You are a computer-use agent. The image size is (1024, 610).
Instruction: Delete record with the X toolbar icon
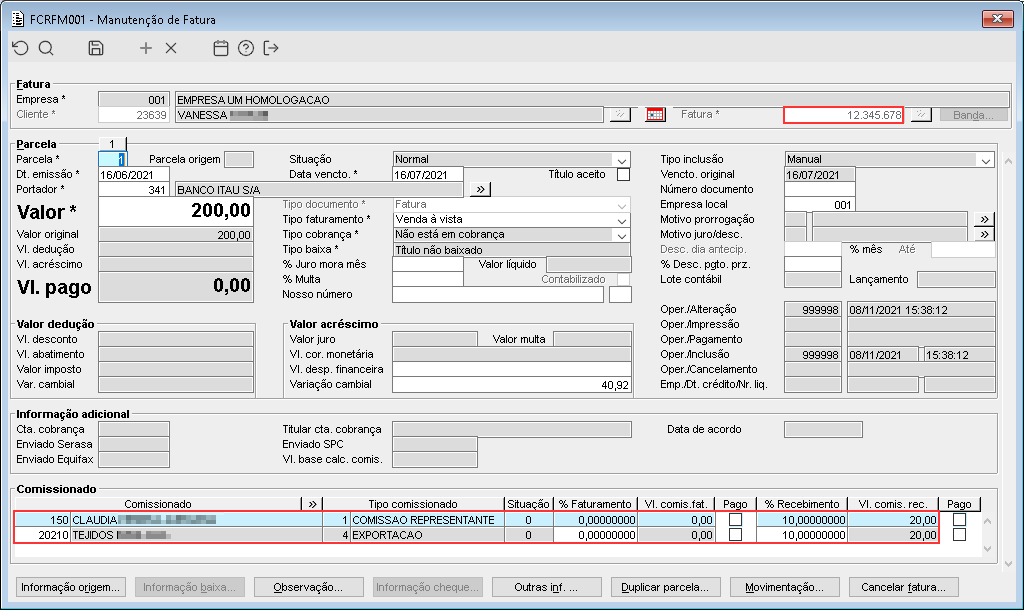[x=171, y=48]
